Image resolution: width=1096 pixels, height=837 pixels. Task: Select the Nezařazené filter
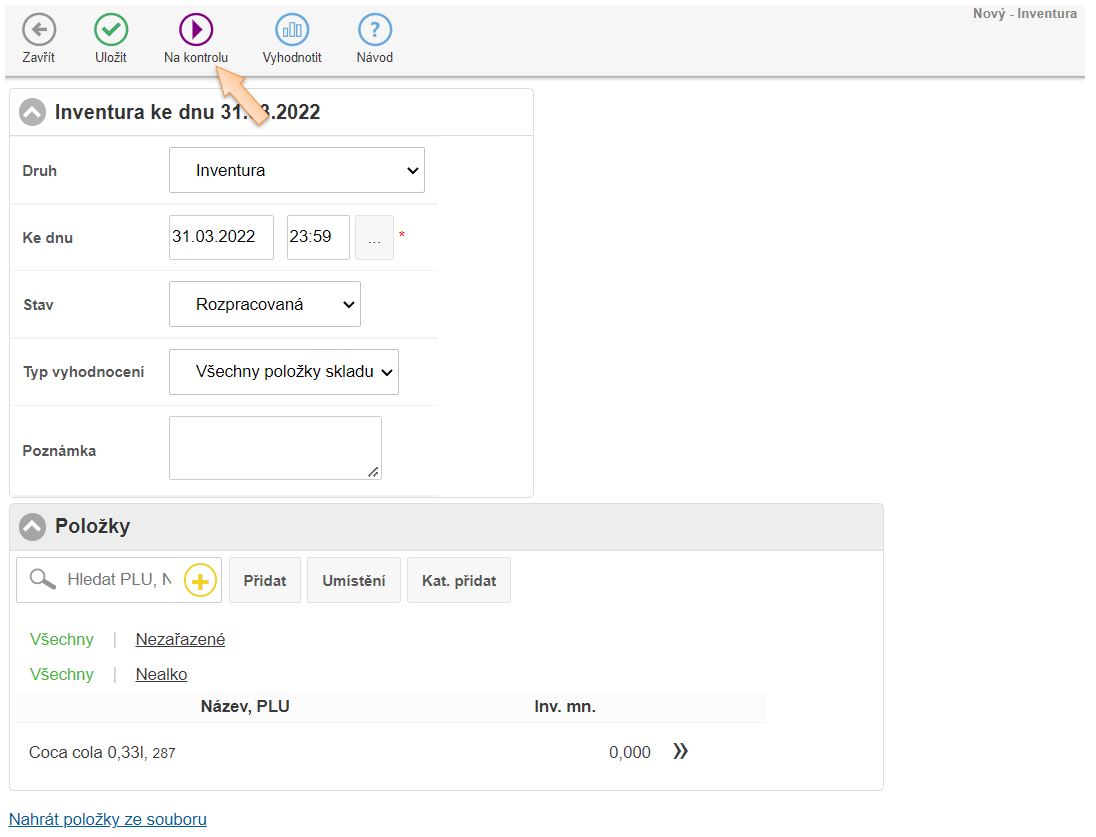180,640
